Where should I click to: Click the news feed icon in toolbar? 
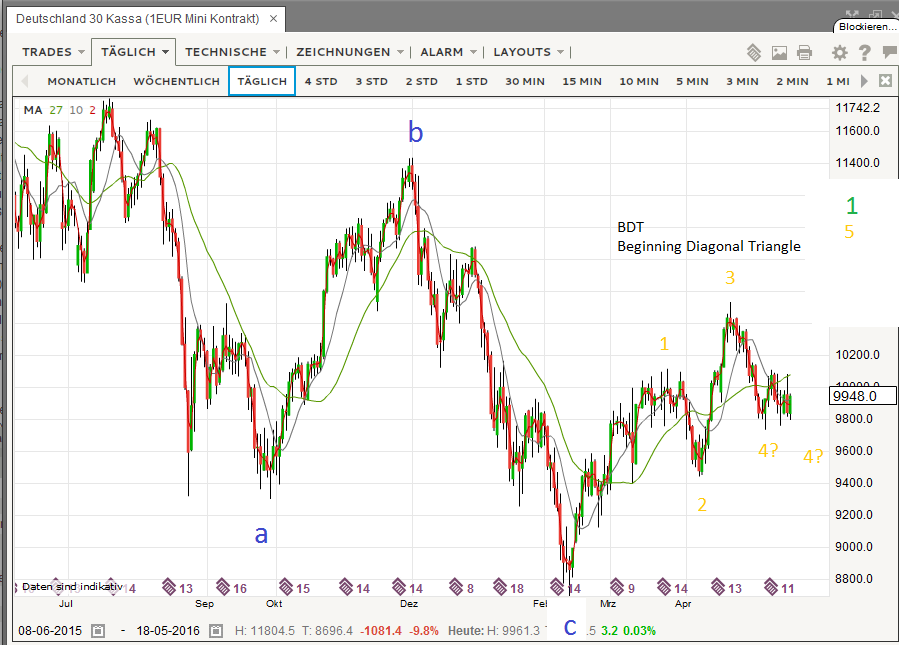[755, 52]
